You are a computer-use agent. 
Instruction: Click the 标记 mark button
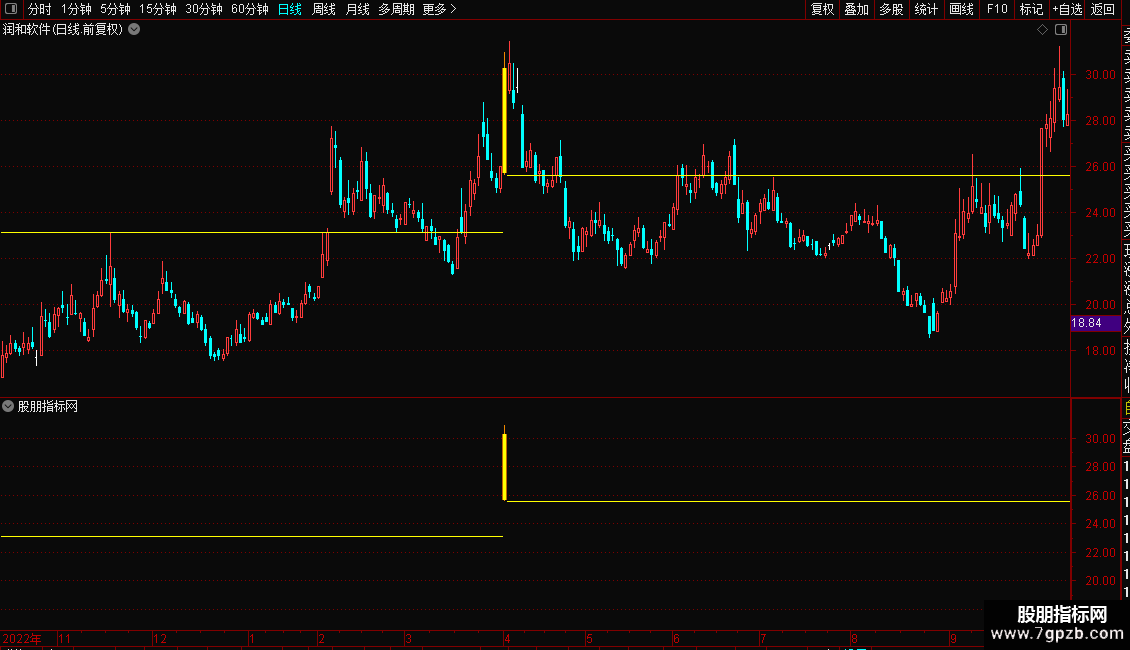(x=1031, y=9)
